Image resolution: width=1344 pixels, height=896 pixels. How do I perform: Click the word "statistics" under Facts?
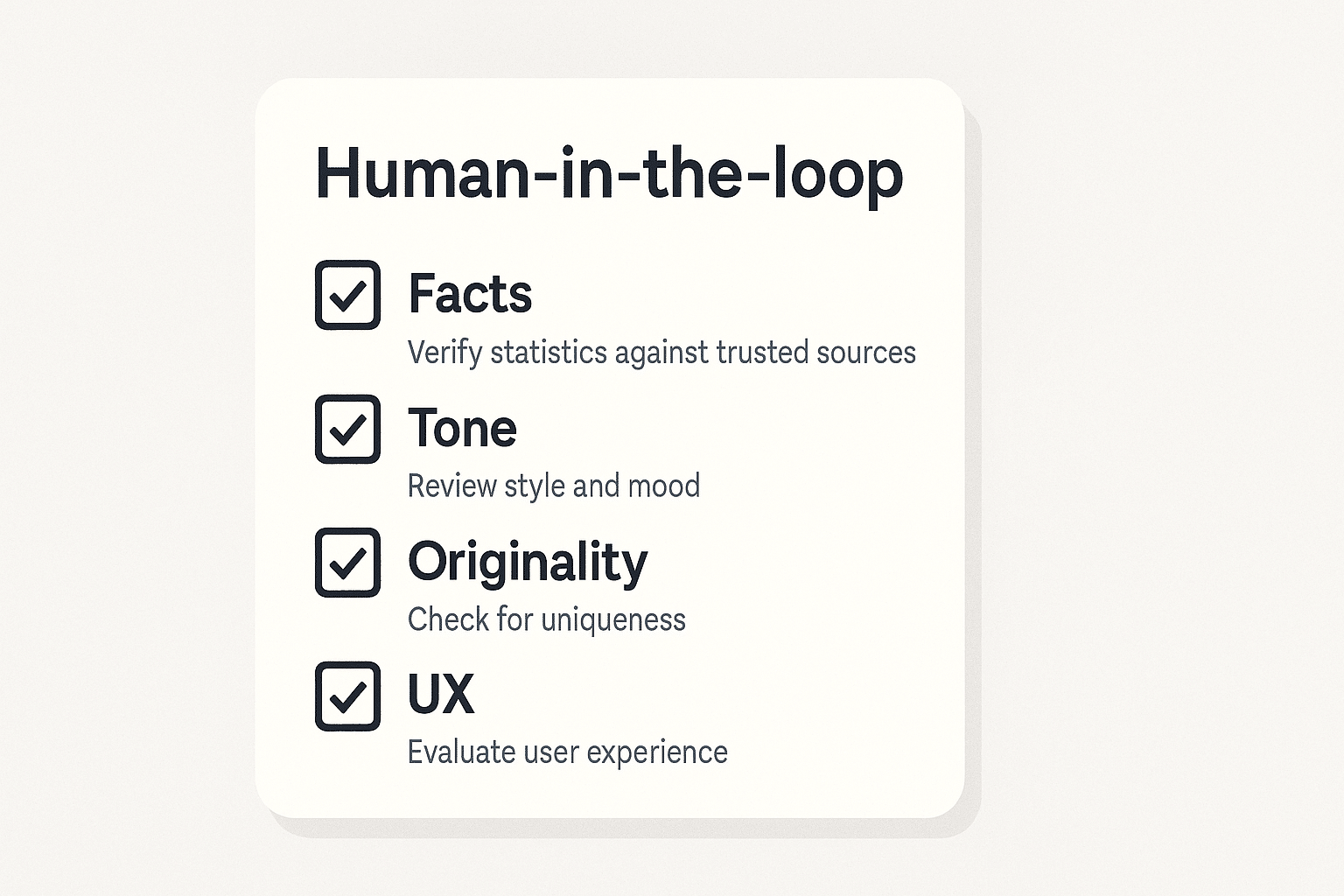549,353
